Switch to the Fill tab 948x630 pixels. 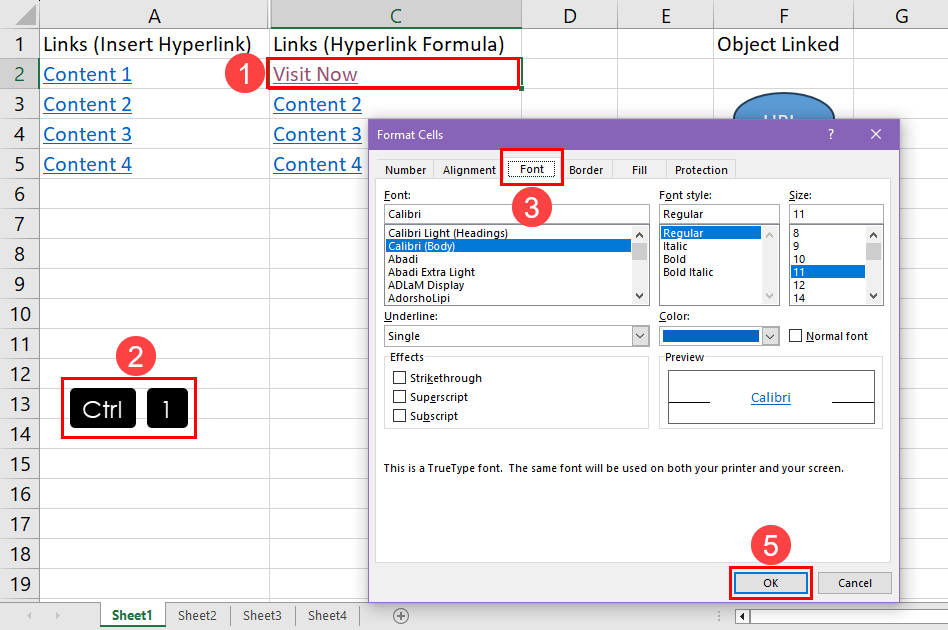(639, 170)
